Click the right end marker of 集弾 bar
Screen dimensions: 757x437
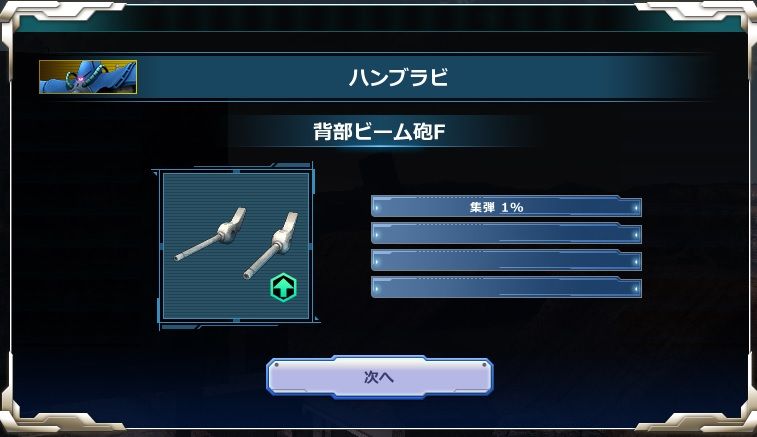pyautogui.click(x=636, y=208)
